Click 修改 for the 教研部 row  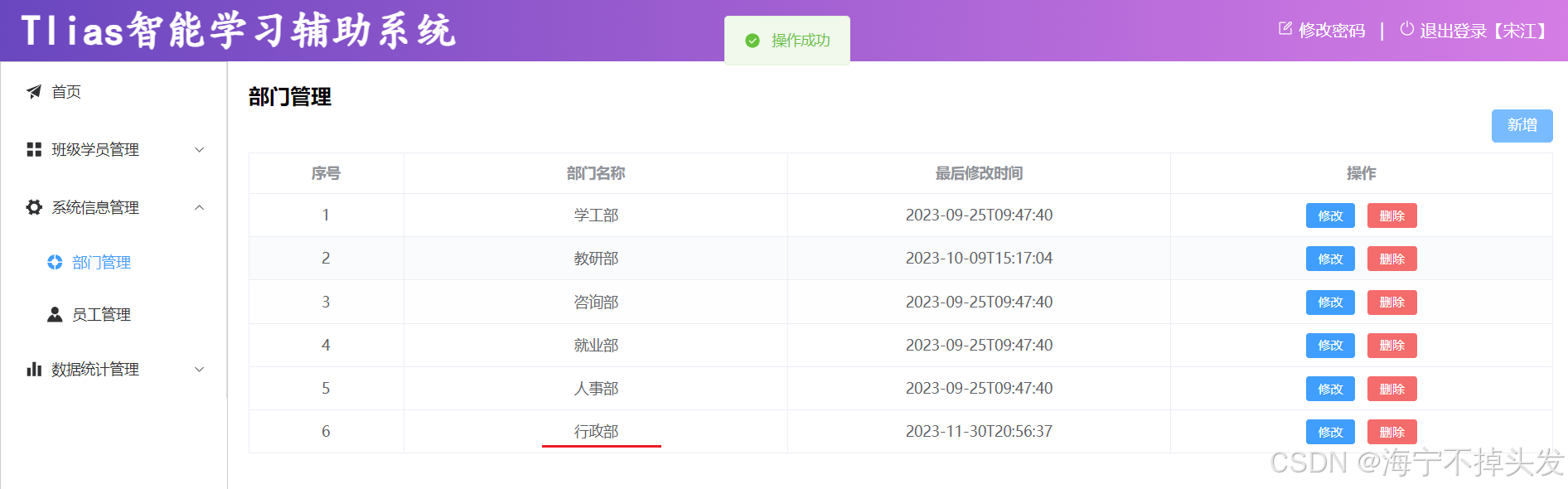pos(1330,259)
